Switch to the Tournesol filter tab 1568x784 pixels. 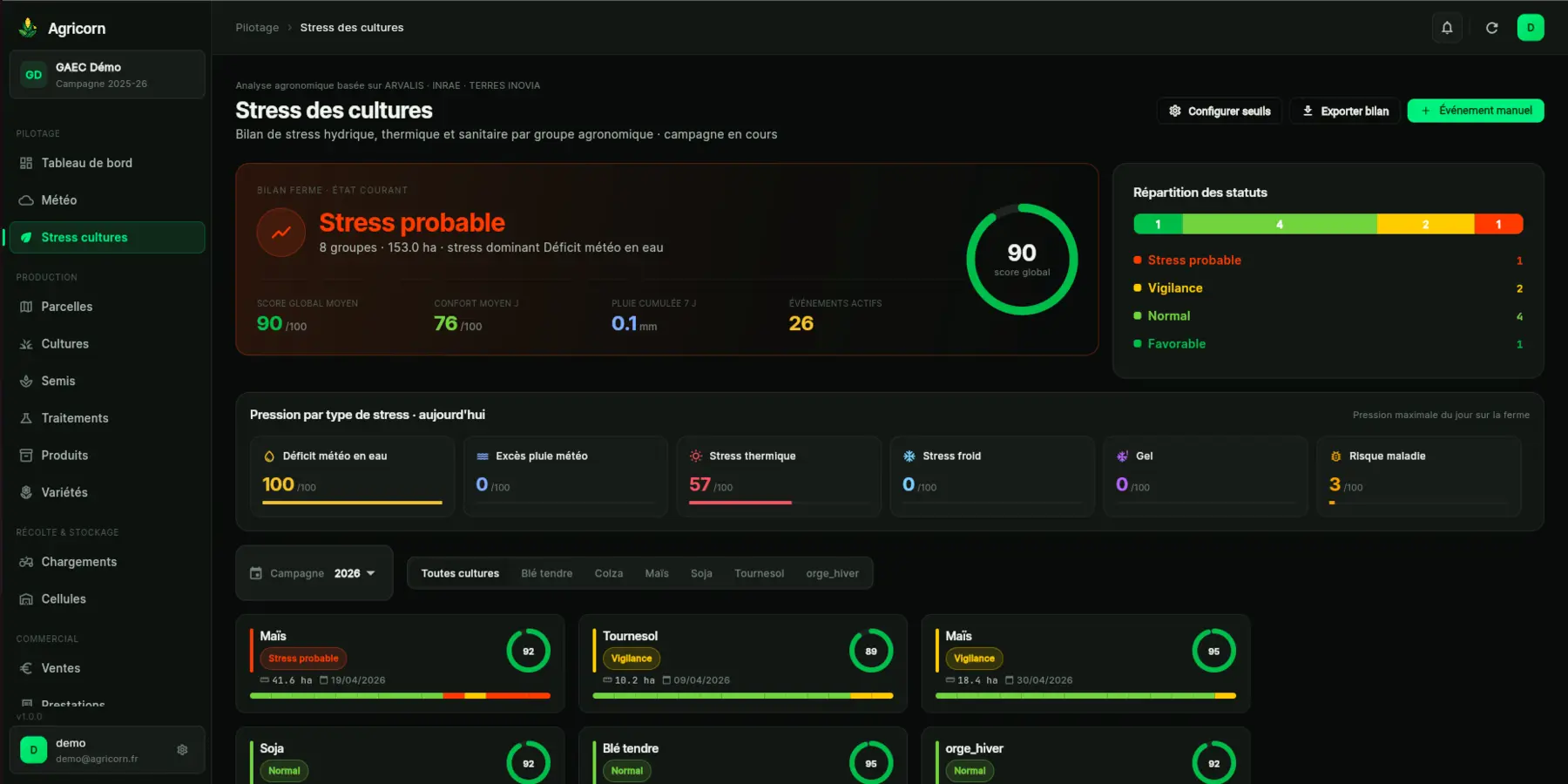point(759,573)
